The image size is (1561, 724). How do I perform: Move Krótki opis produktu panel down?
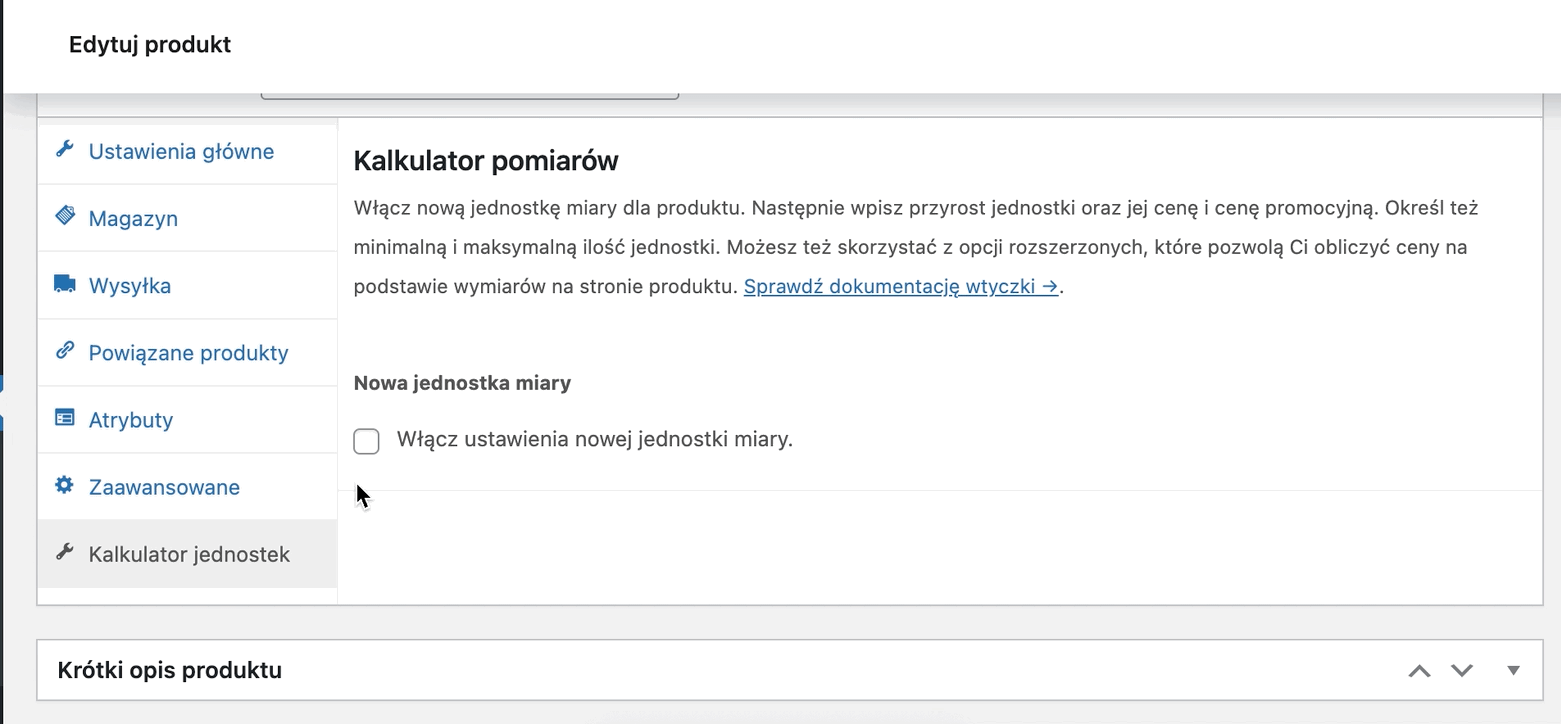[1462, 671]
